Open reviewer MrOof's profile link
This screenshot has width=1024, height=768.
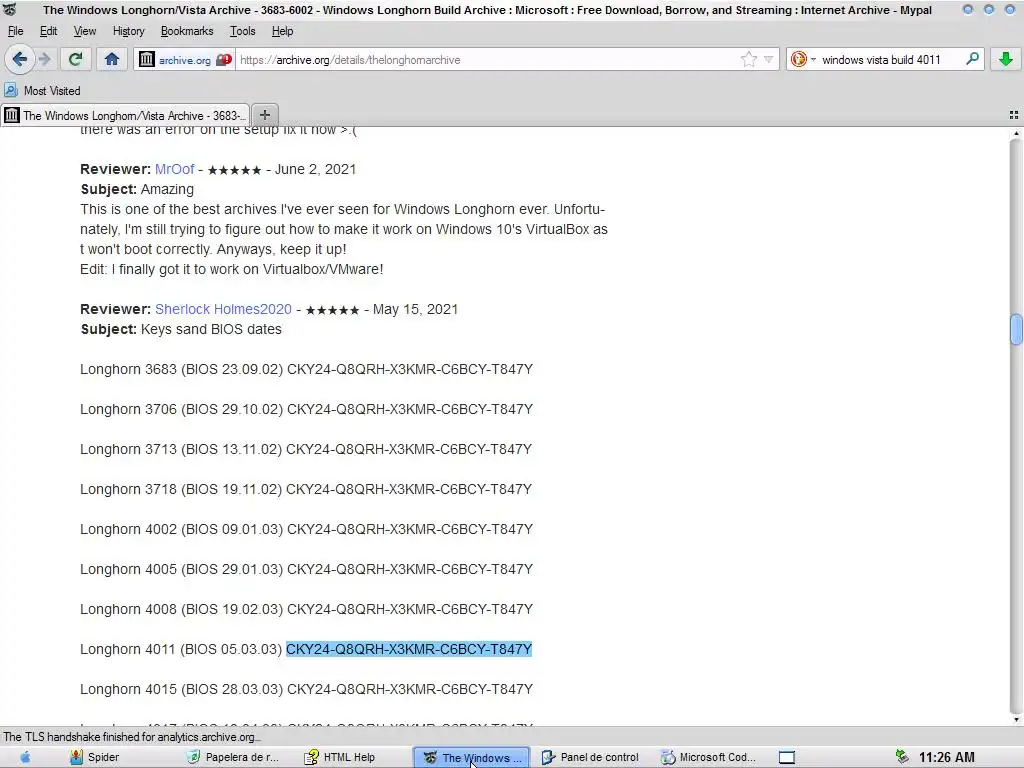pyautogui.click(x=174, y=169)
